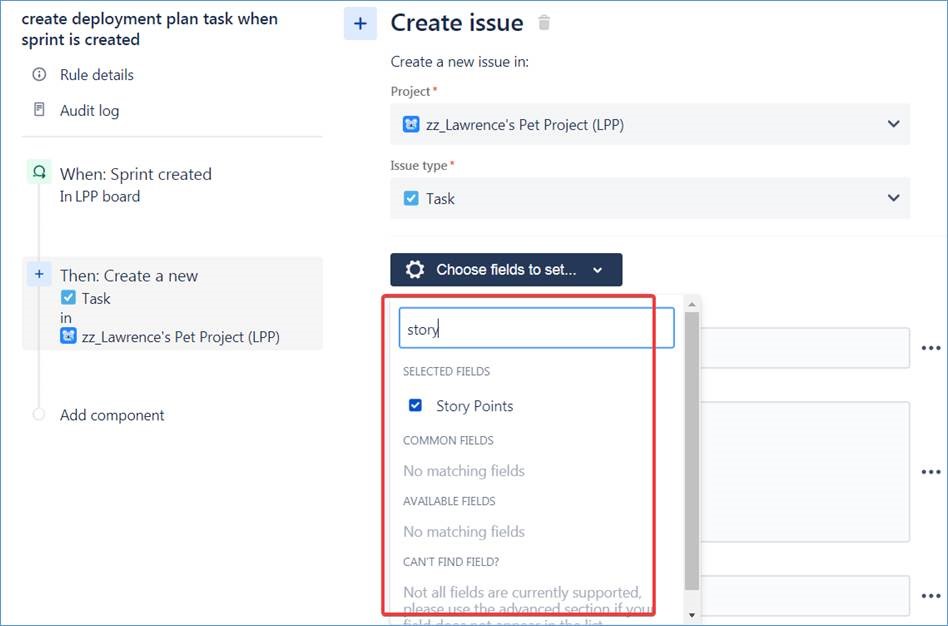Click the Story Points field label
Viewport: 948px width, 626px height.
pyautogui.click(x=475, y=406)
